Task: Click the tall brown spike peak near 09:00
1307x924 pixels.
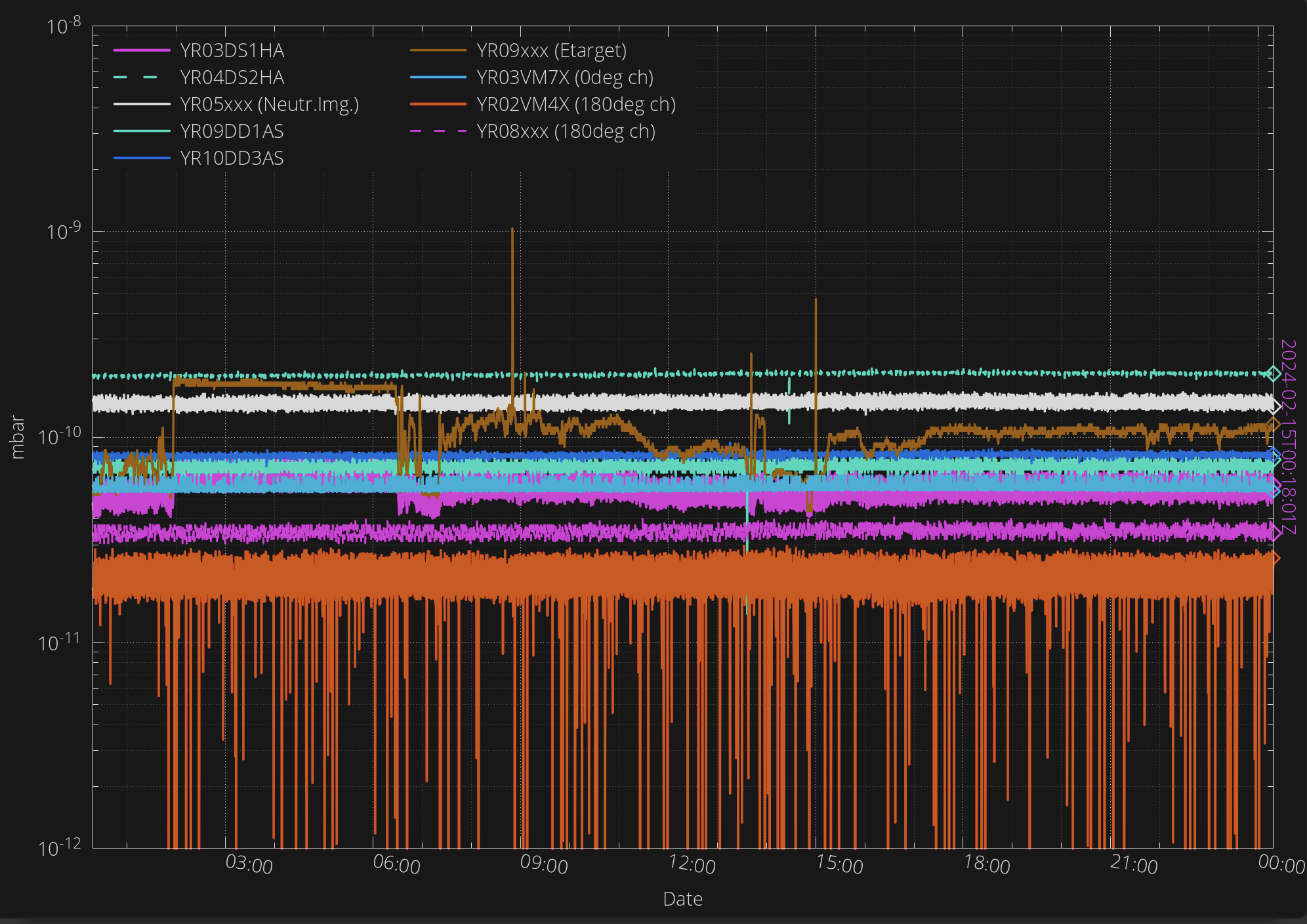Action: 512,230
